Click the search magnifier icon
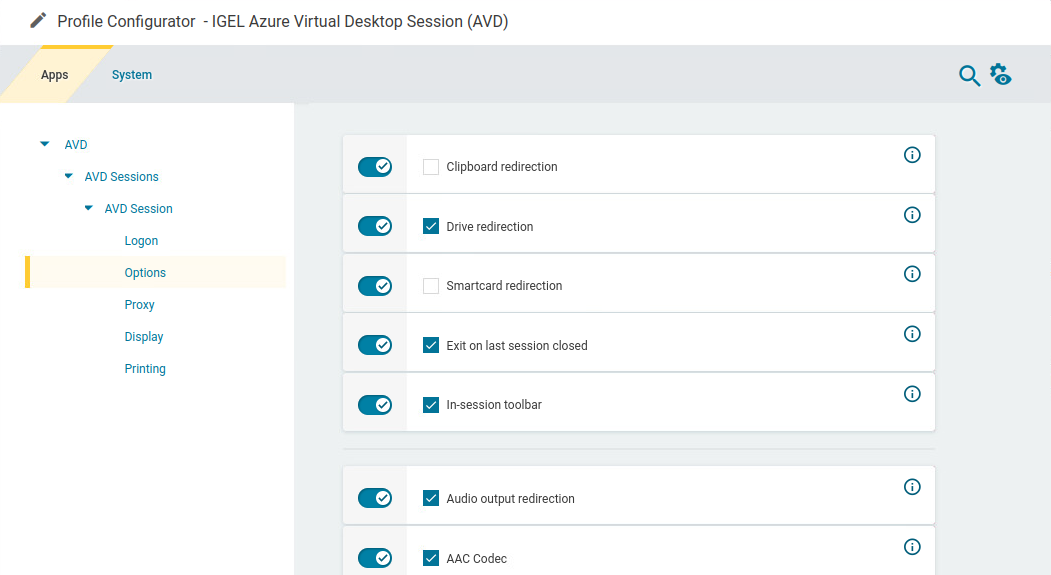This screenshot has height=575, width=1051. [969, 76]
